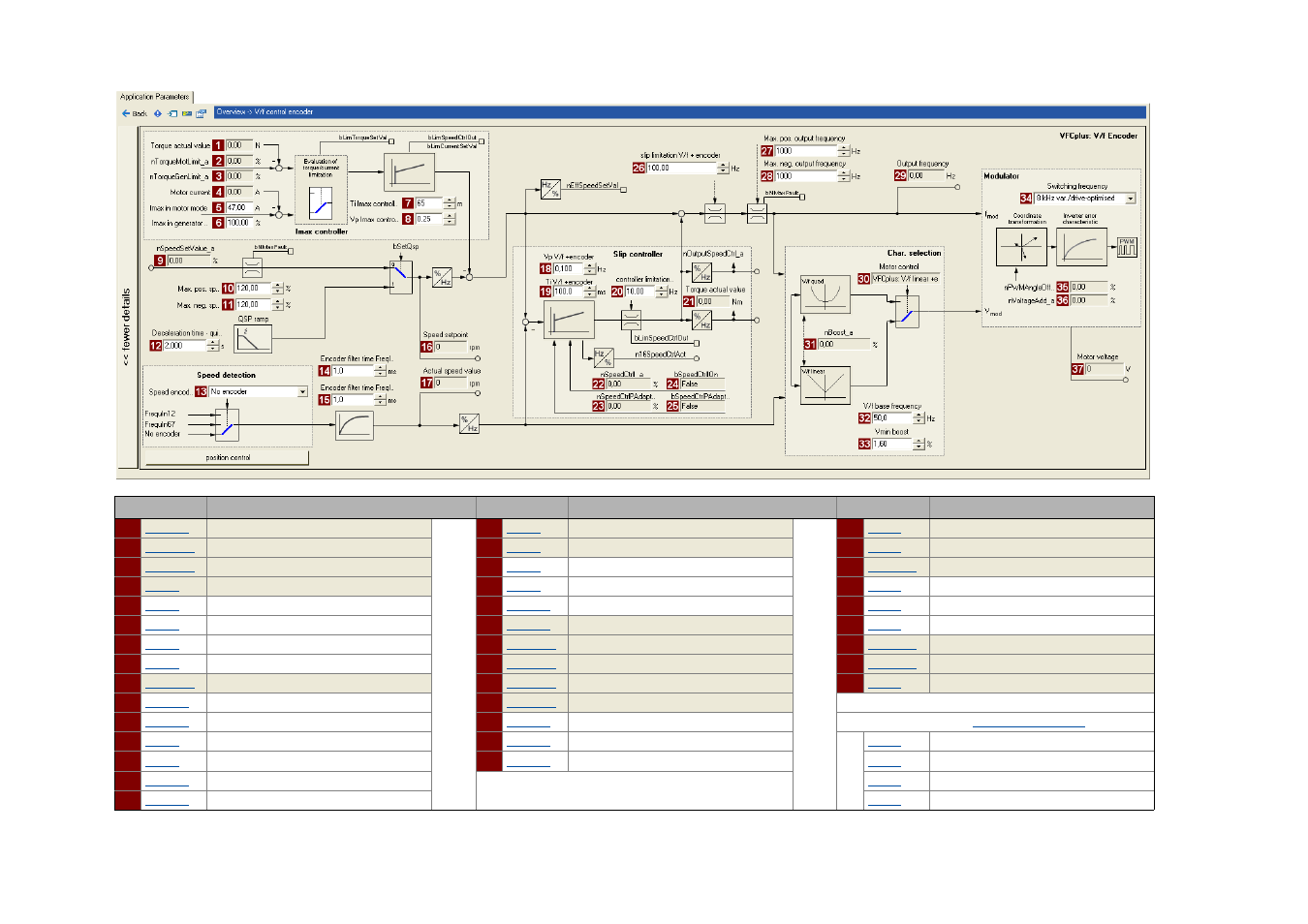This screenshot has height=924, width=1308.
Task: Click the Torque actual value field at top left
Action: pos(239,145)
